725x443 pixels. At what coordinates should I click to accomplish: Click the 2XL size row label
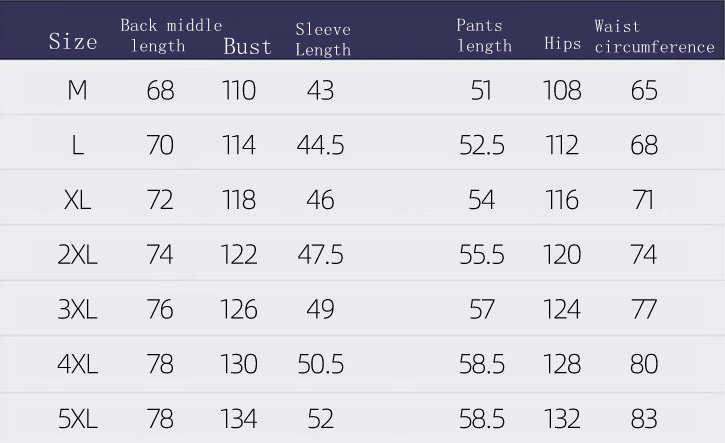click(x=77, y=254)
